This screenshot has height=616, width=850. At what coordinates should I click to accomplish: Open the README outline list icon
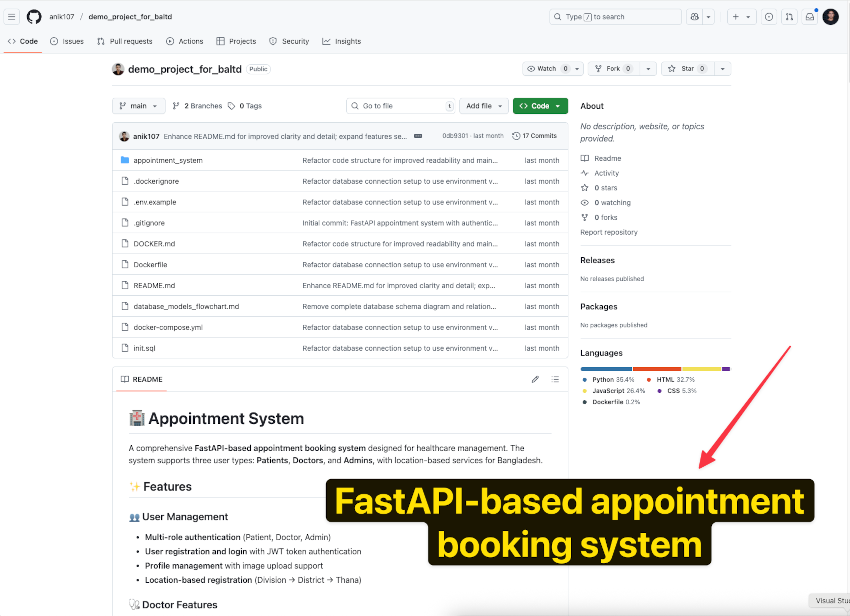tap(555, 380)
